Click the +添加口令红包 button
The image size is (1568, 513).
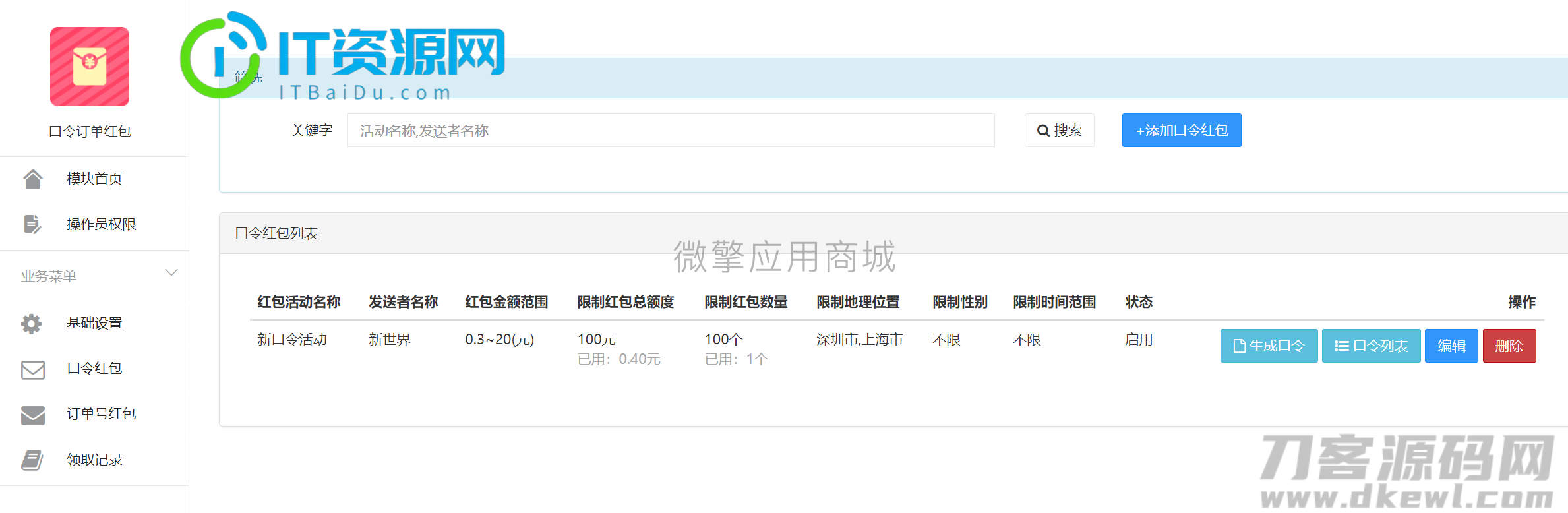pos(1182,131)
